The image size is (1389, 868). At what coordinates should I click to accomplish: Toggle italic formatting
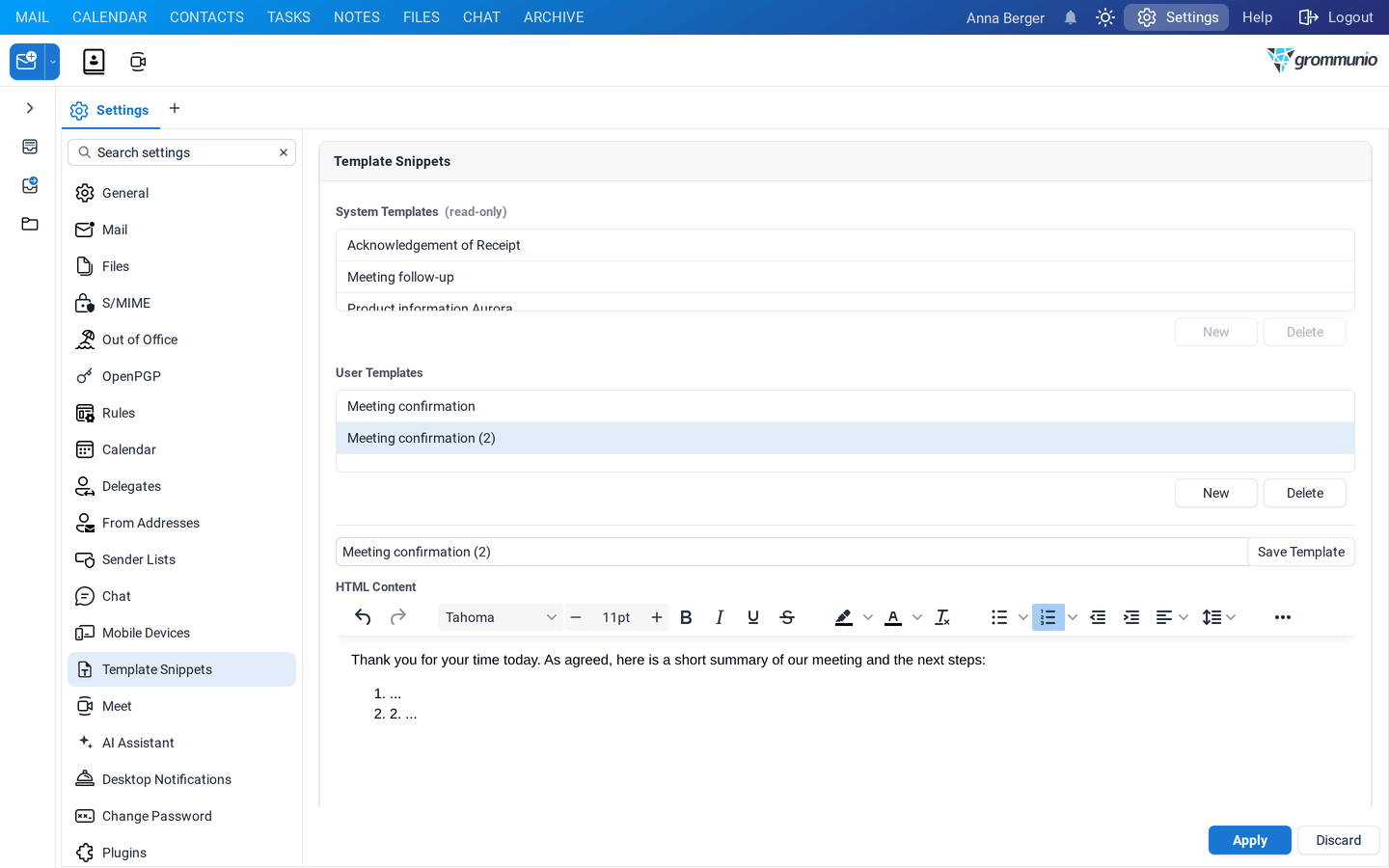pos(720,617)
